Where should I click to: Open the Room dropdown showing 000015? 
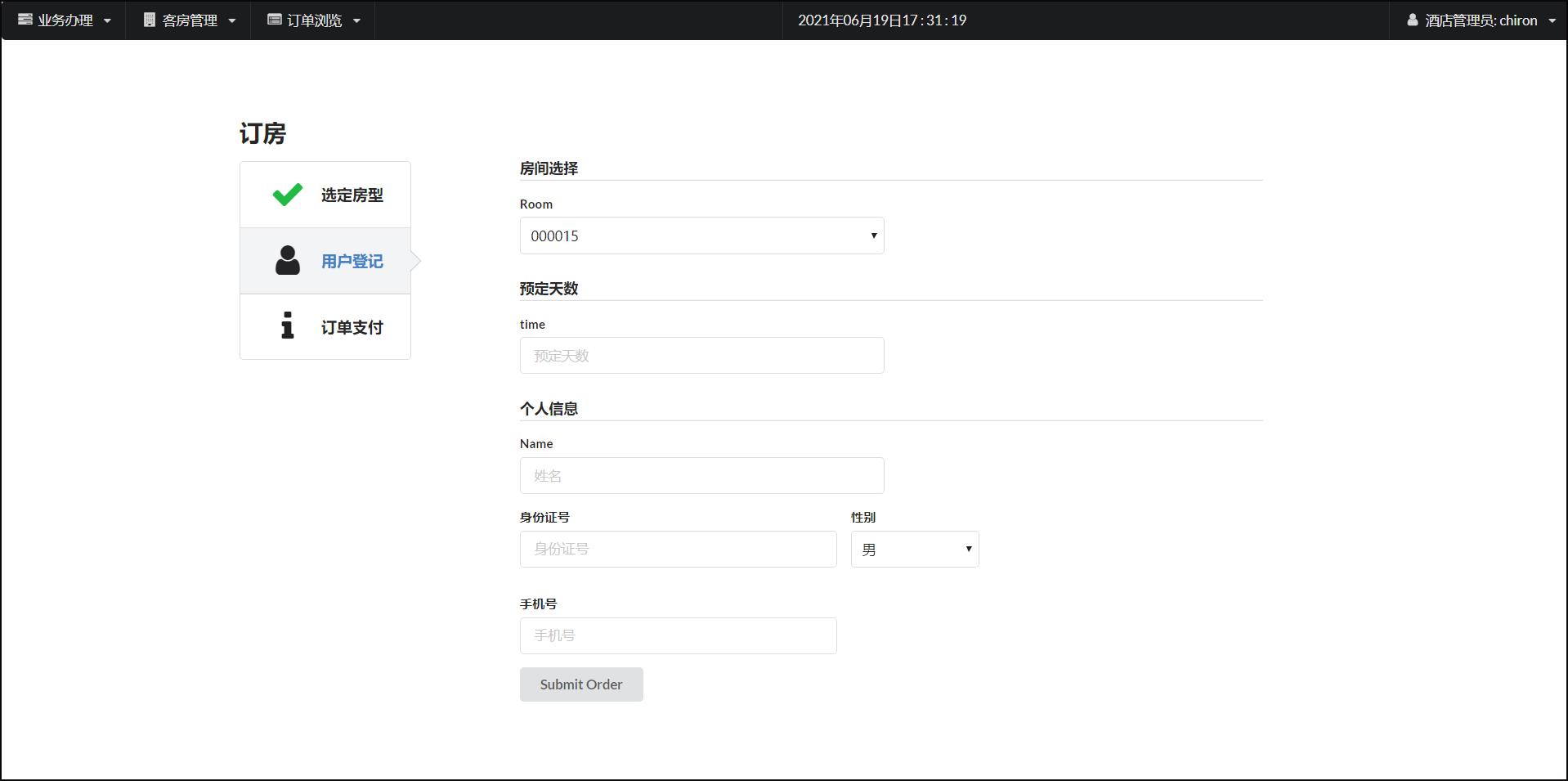pyautogui.click(x=701, y=236)
